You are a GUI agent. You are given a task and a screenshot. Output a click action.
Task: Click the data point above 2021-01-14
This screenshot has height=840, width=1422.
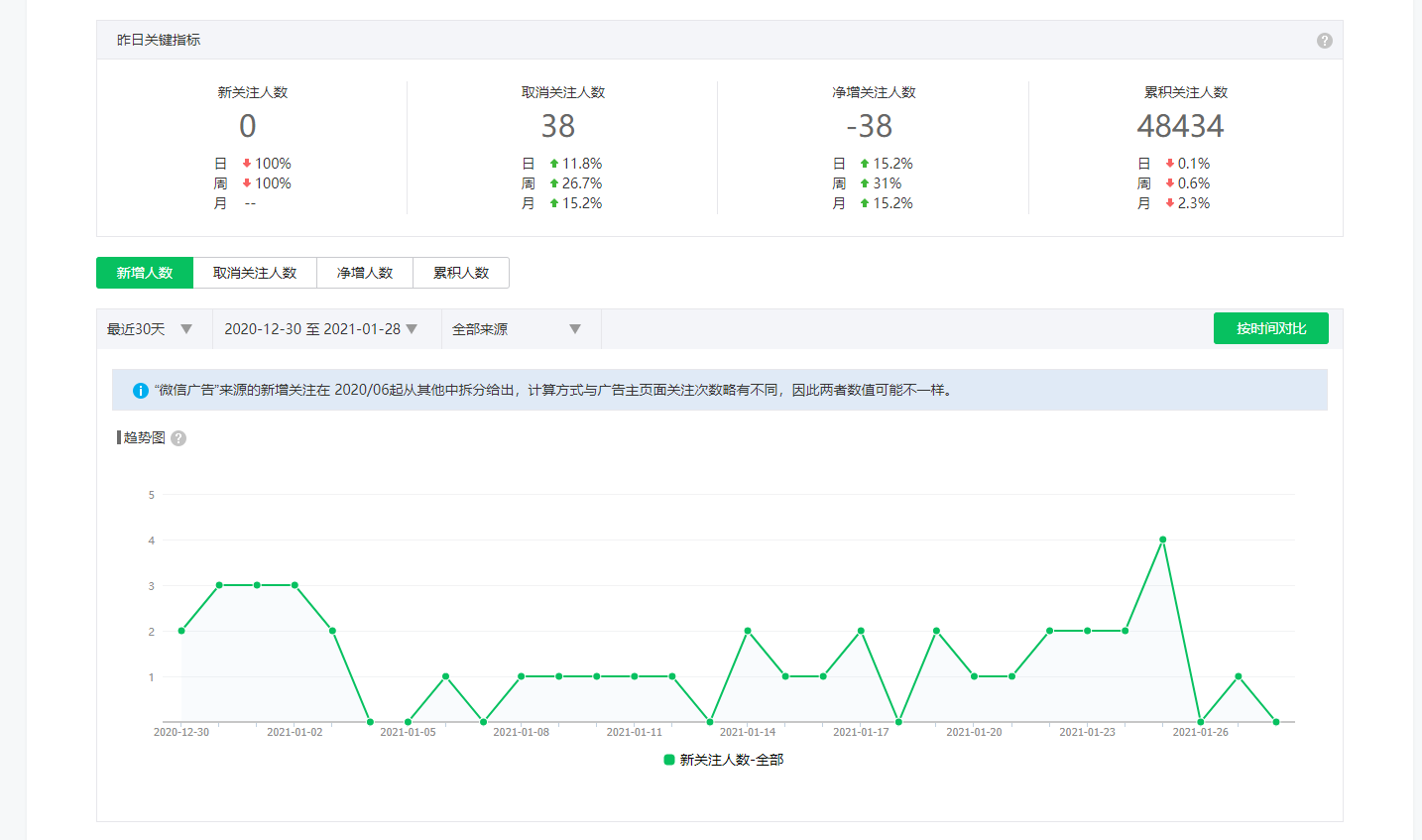coord(748,631)
